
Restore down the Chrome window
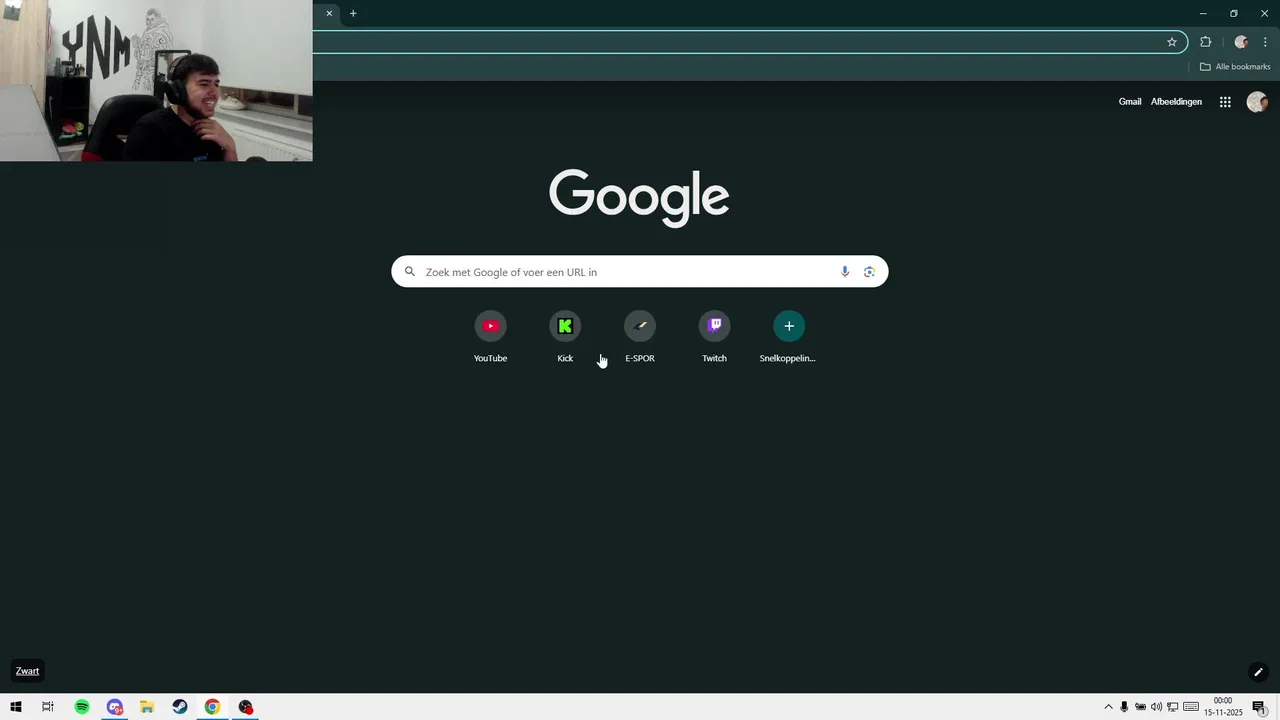point(1233,13)
